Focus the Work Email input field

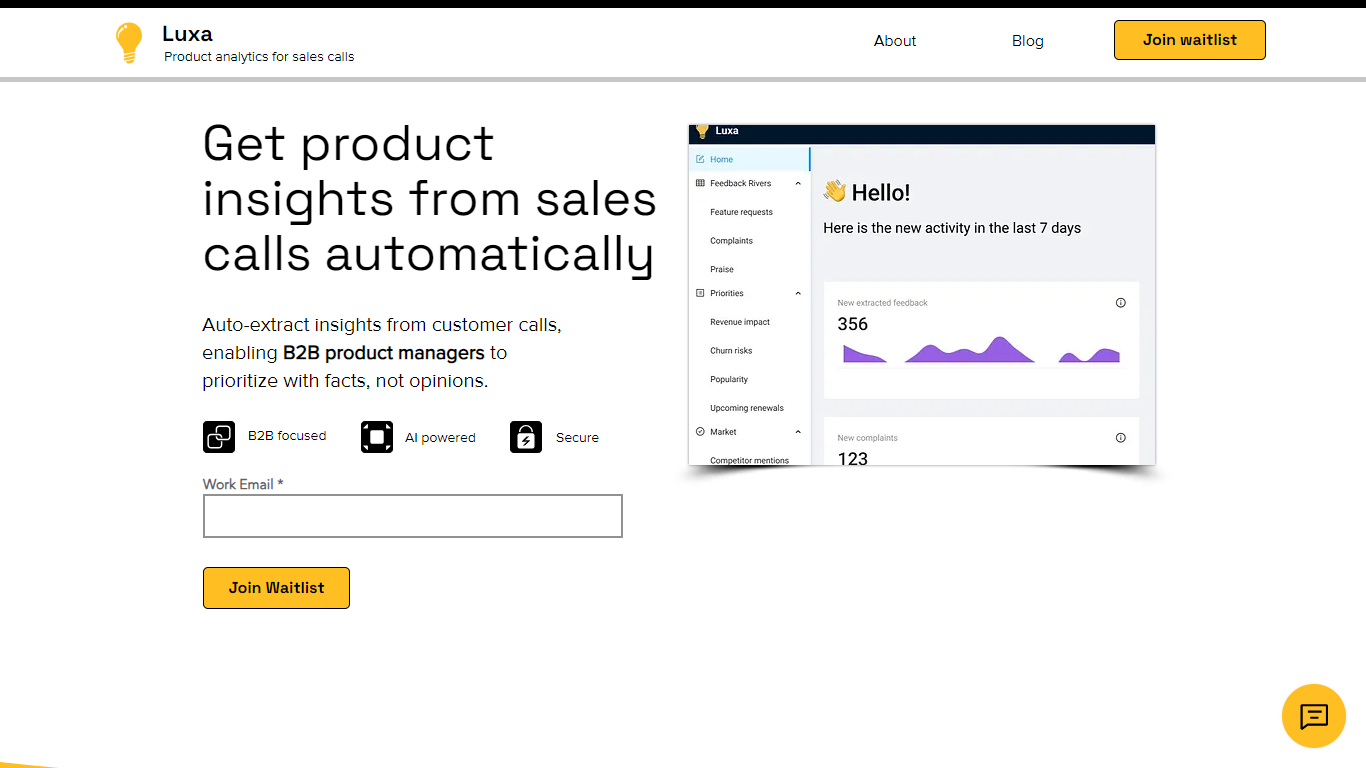pos(412,516)
